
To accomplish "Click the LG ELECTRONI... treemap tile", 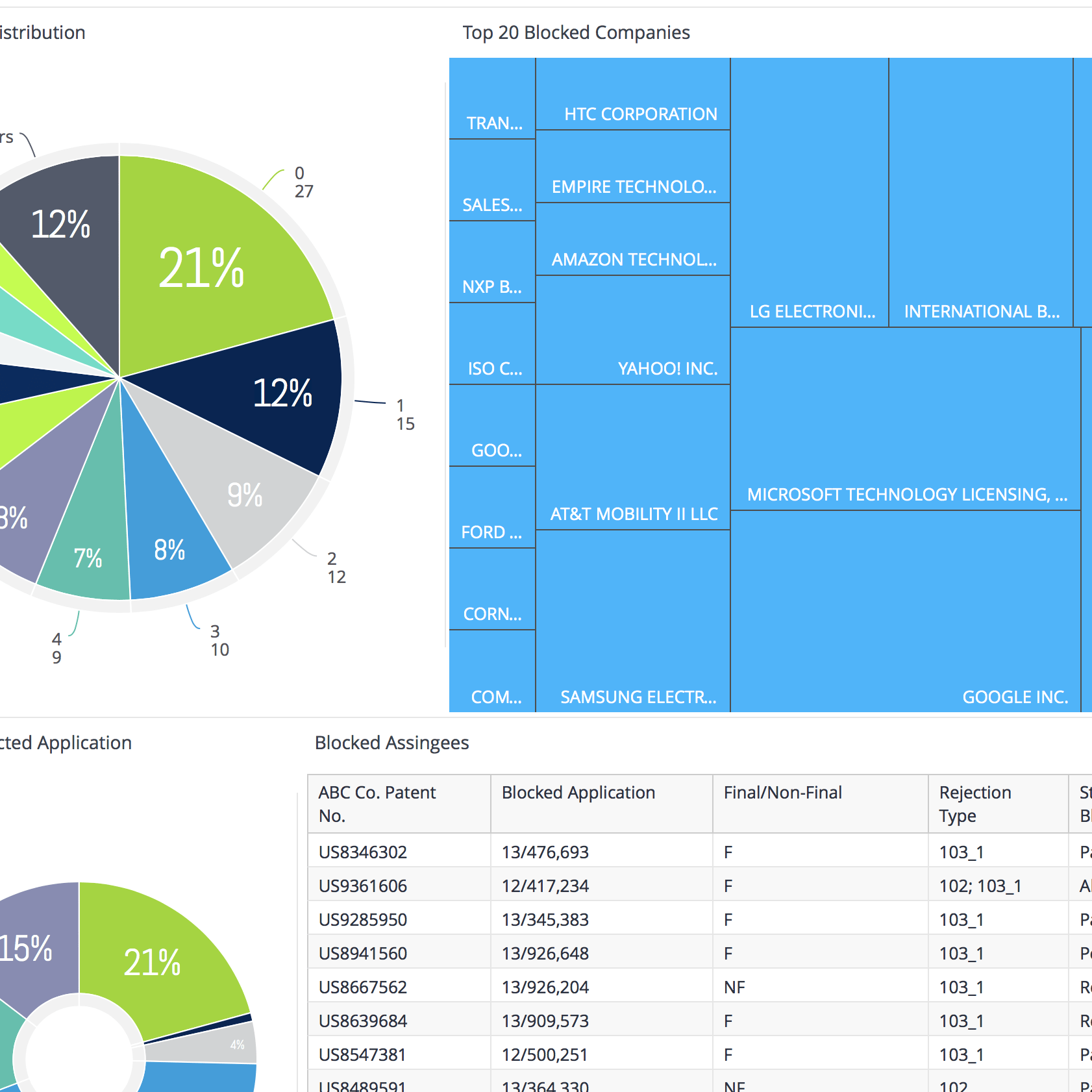I will (810, 193).
